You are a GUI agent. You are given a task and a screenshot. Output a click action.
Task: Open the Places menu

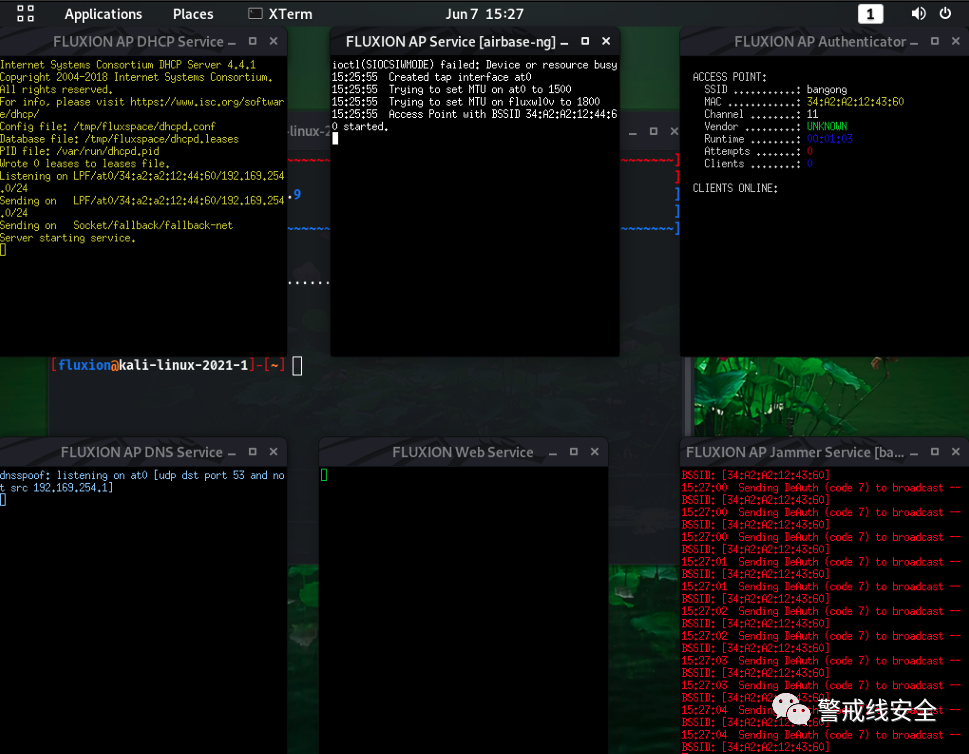(x=193, y=14)
